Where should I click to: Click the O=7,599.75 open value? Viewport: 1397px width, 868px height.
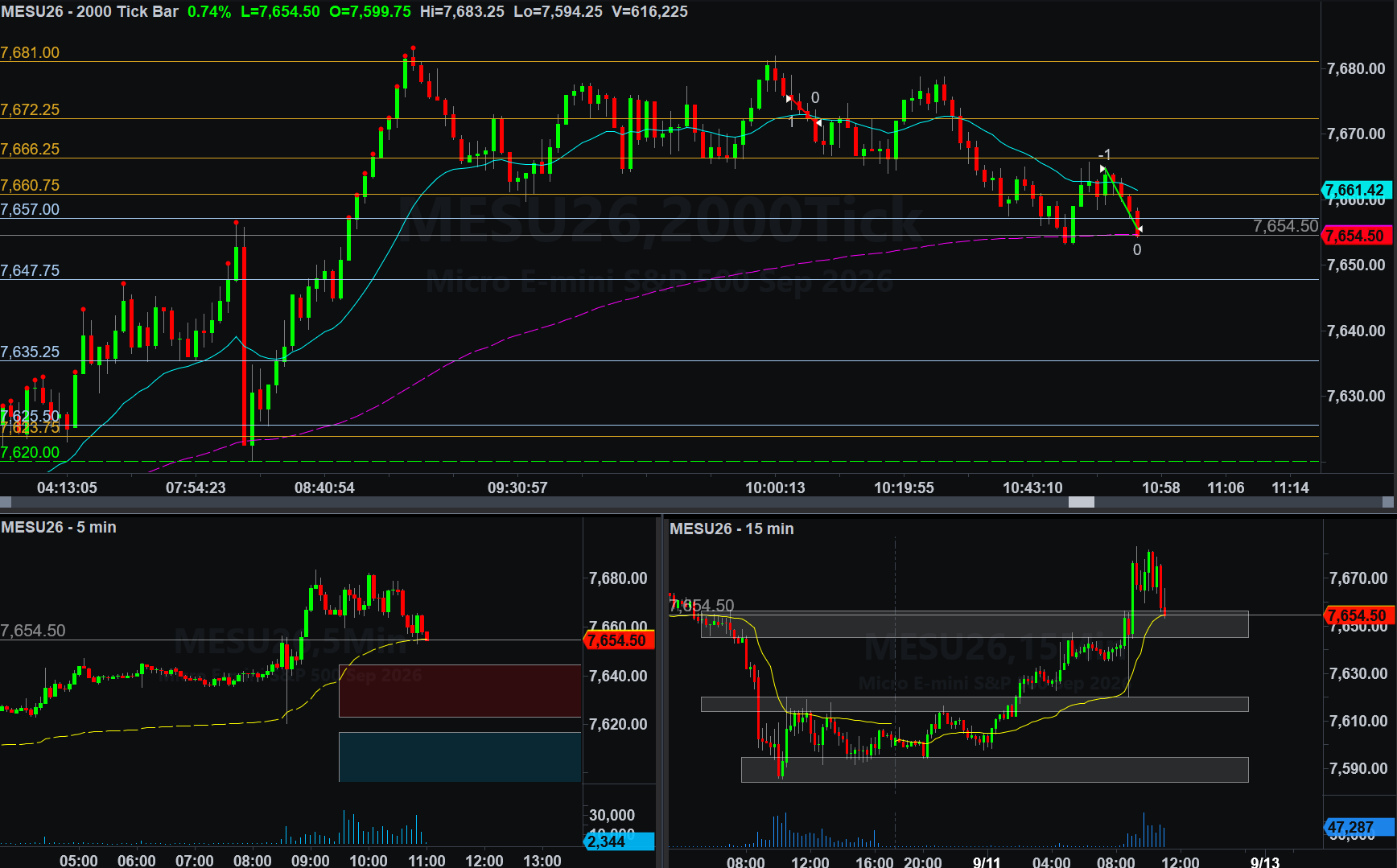pos(370,11)
